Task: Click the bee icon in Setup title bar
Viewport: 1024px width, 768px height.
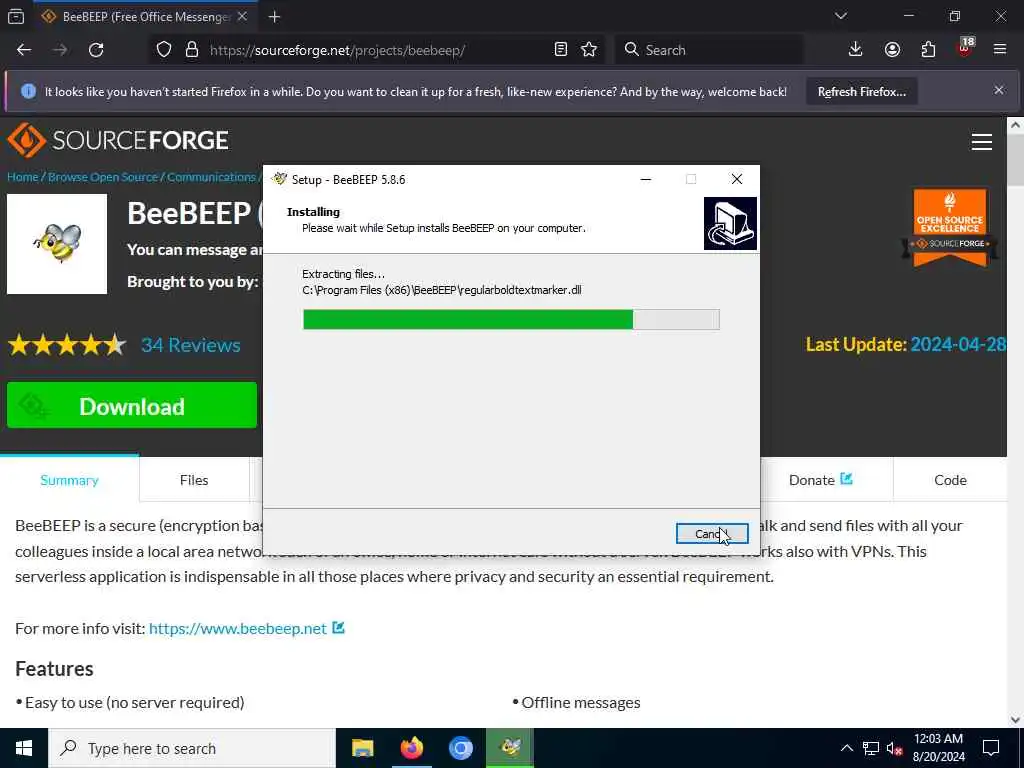Action: pyautogui.click(x=280, y=179)
